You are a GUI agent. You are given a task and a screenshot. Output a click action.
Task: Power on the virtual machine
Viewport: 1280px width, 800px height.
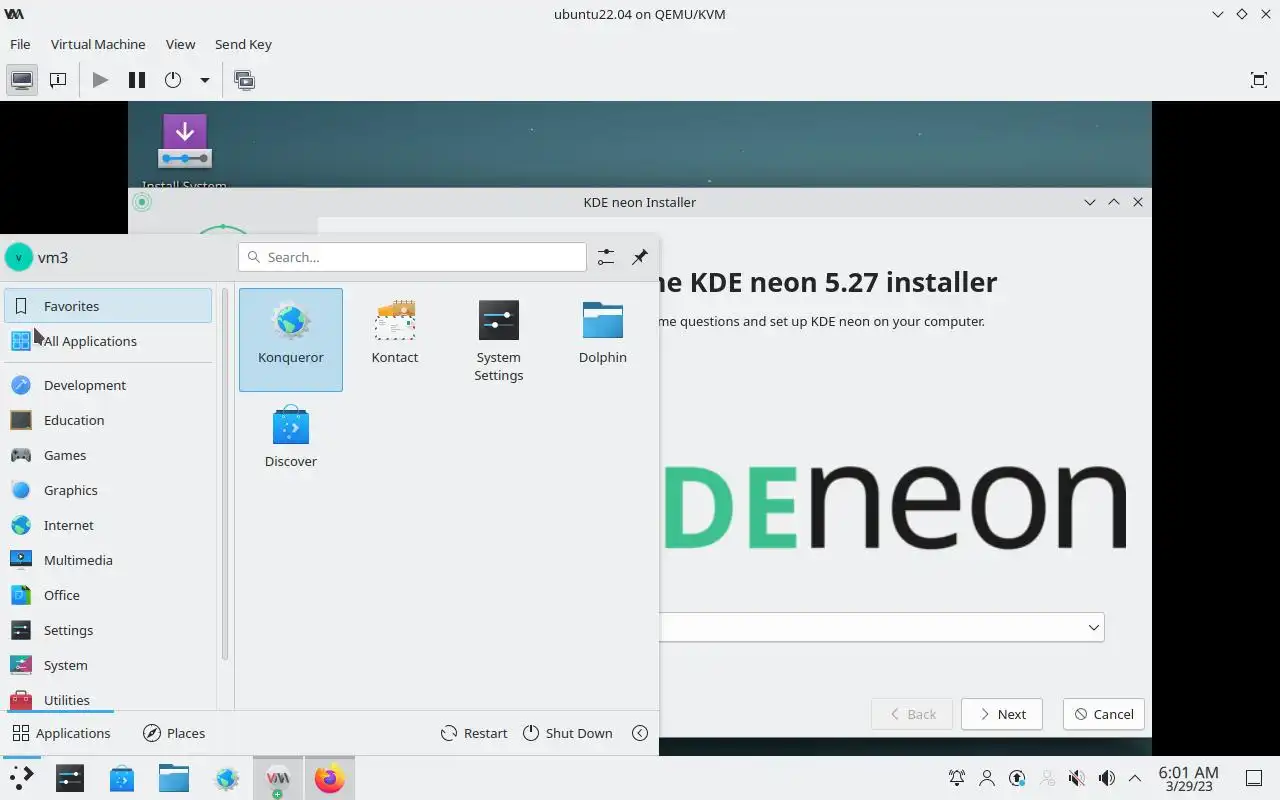coord(100,80)
